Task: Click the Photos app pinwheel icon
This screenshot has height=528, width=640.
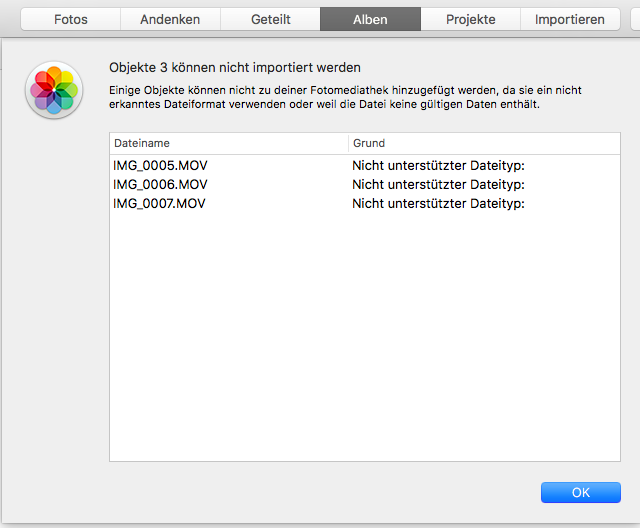Action: [54, 90]
